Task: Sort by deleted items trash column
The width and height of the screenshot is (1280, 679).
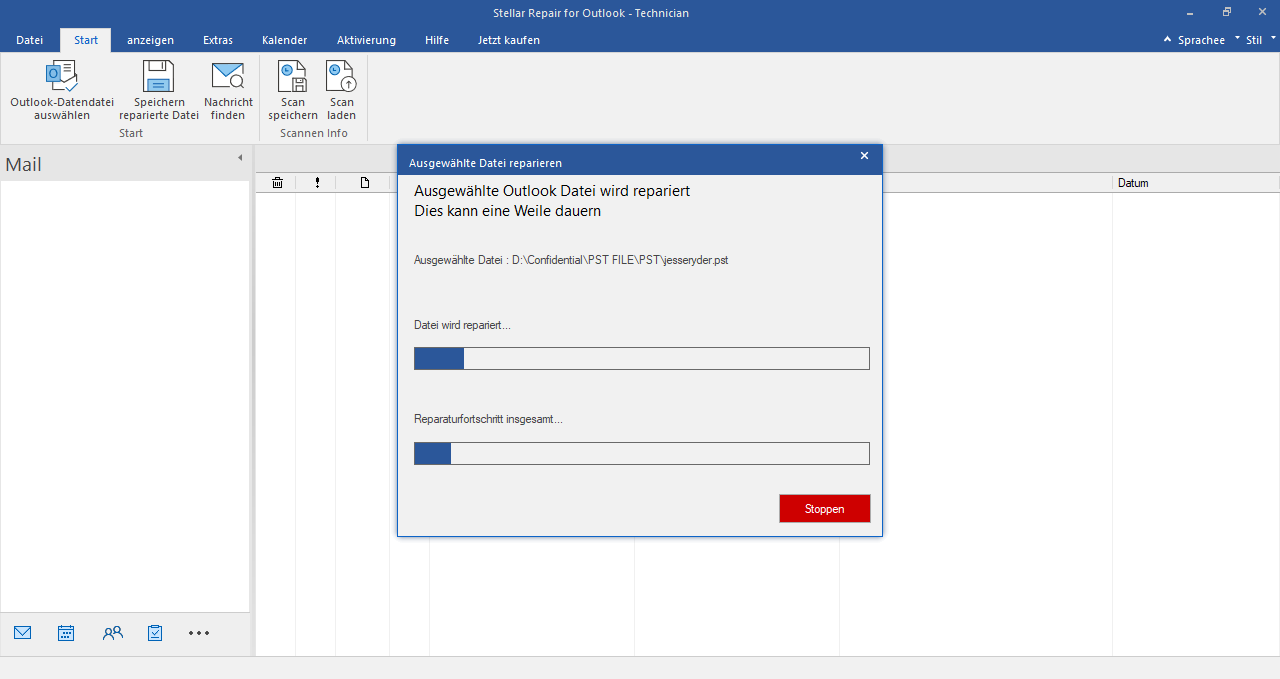Action: click(x=277, y=183)
